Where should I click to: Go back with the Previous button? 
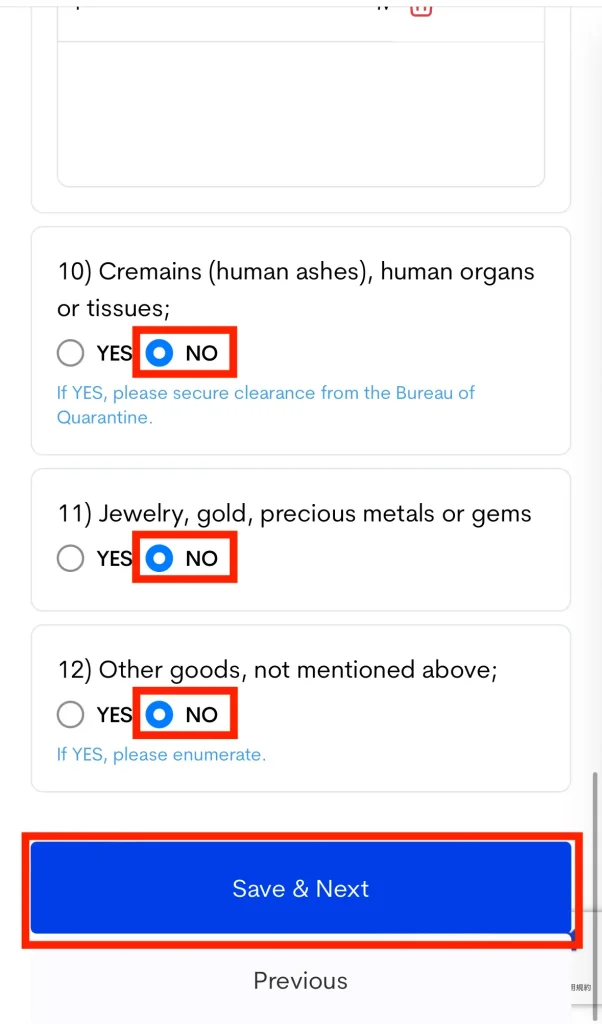(x=300, y=981)
